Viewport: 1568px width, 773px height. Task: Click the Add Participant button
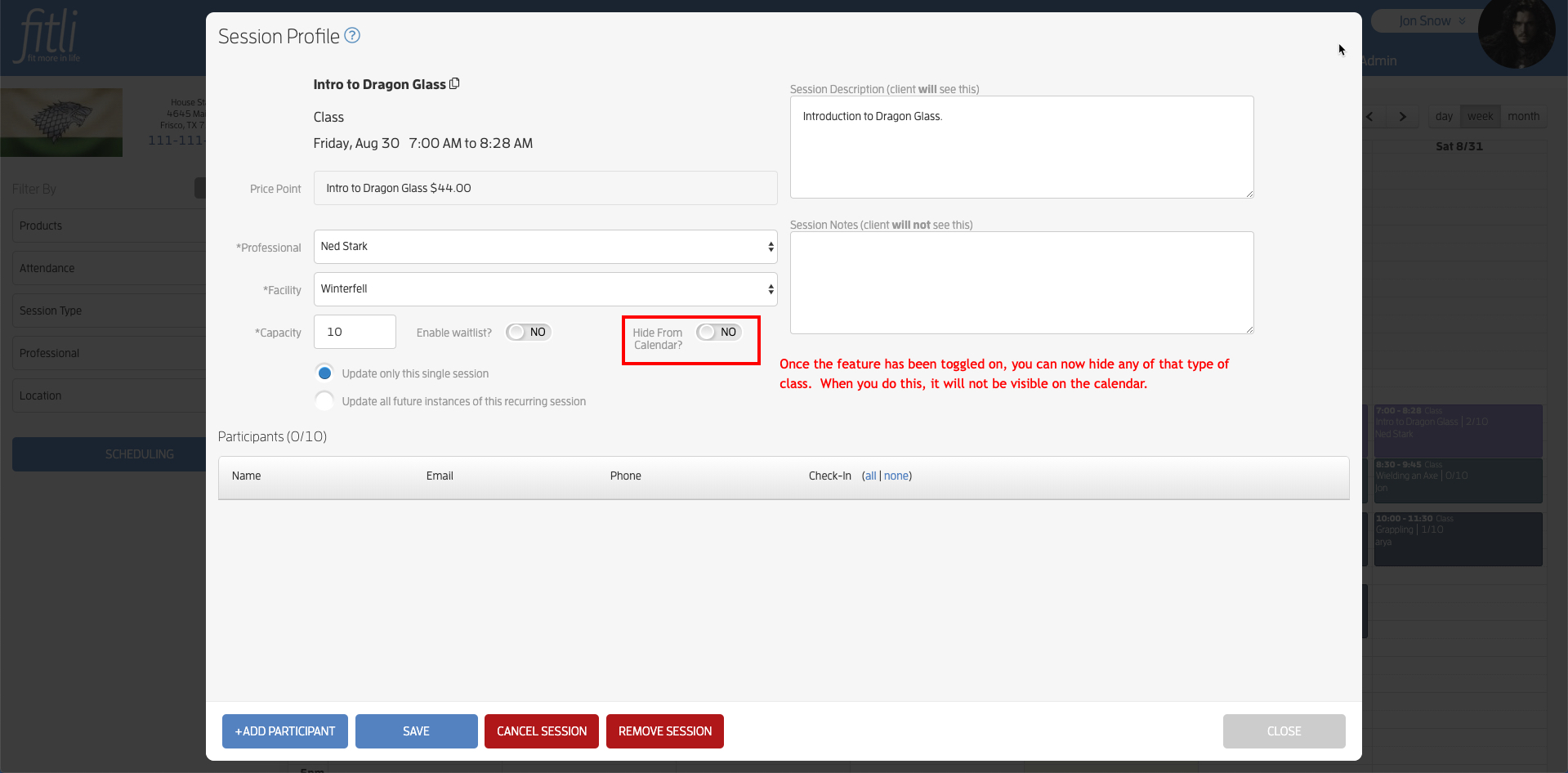point(285,731)
